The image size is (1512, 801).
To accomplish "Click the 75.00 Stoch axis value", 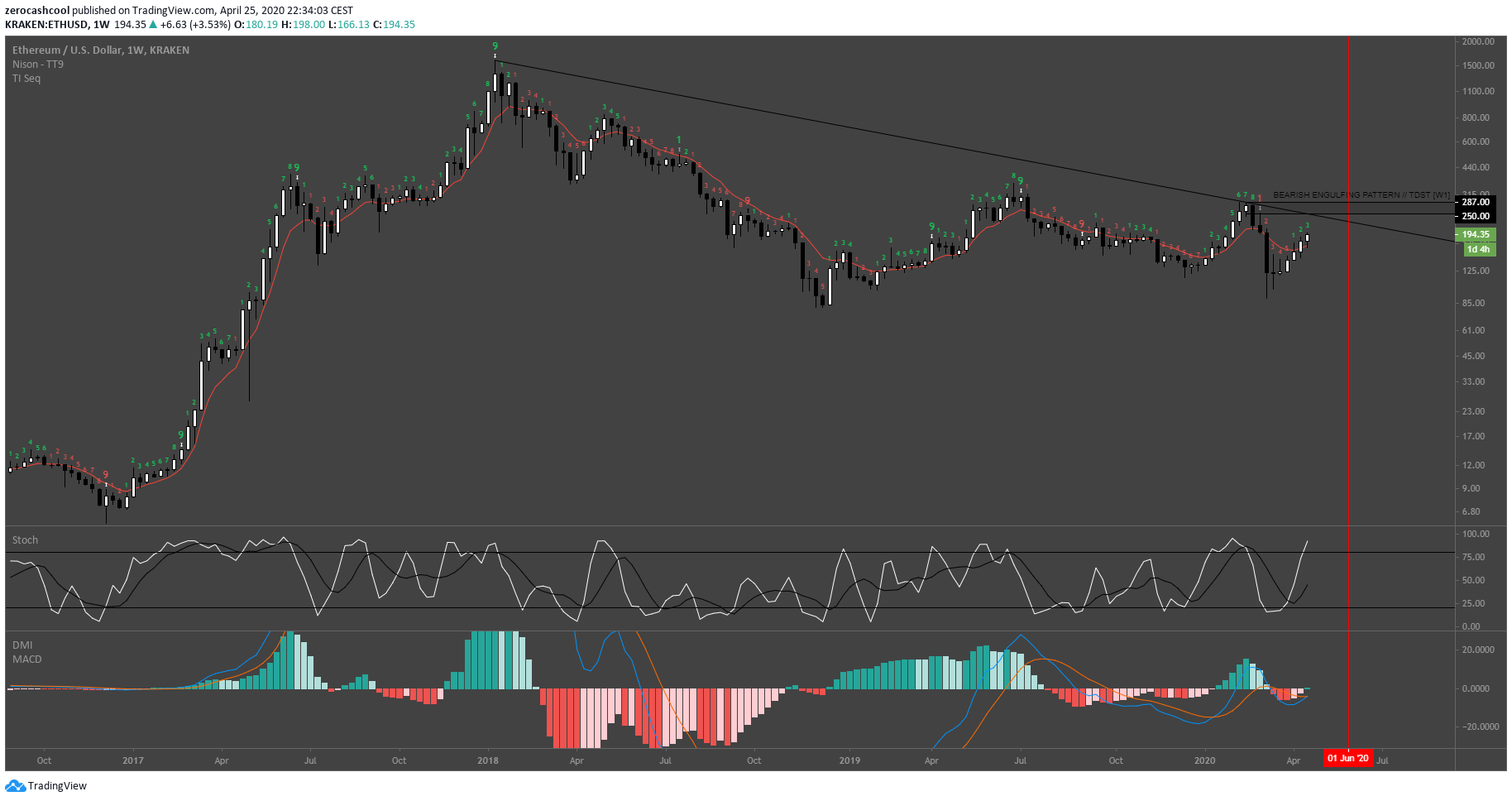I will coord(1473,557).
